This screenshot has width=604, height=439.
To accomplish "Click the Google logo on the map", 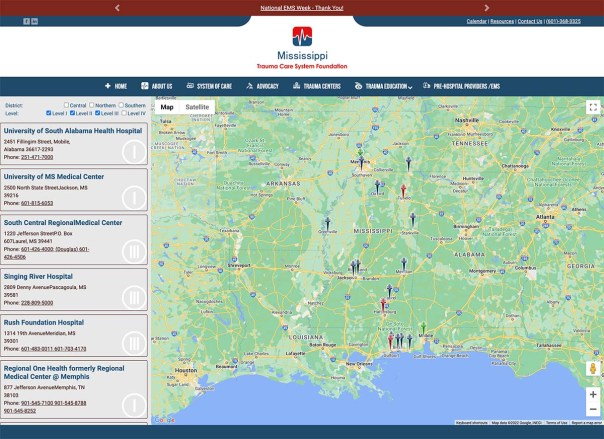I will [164, 420].
